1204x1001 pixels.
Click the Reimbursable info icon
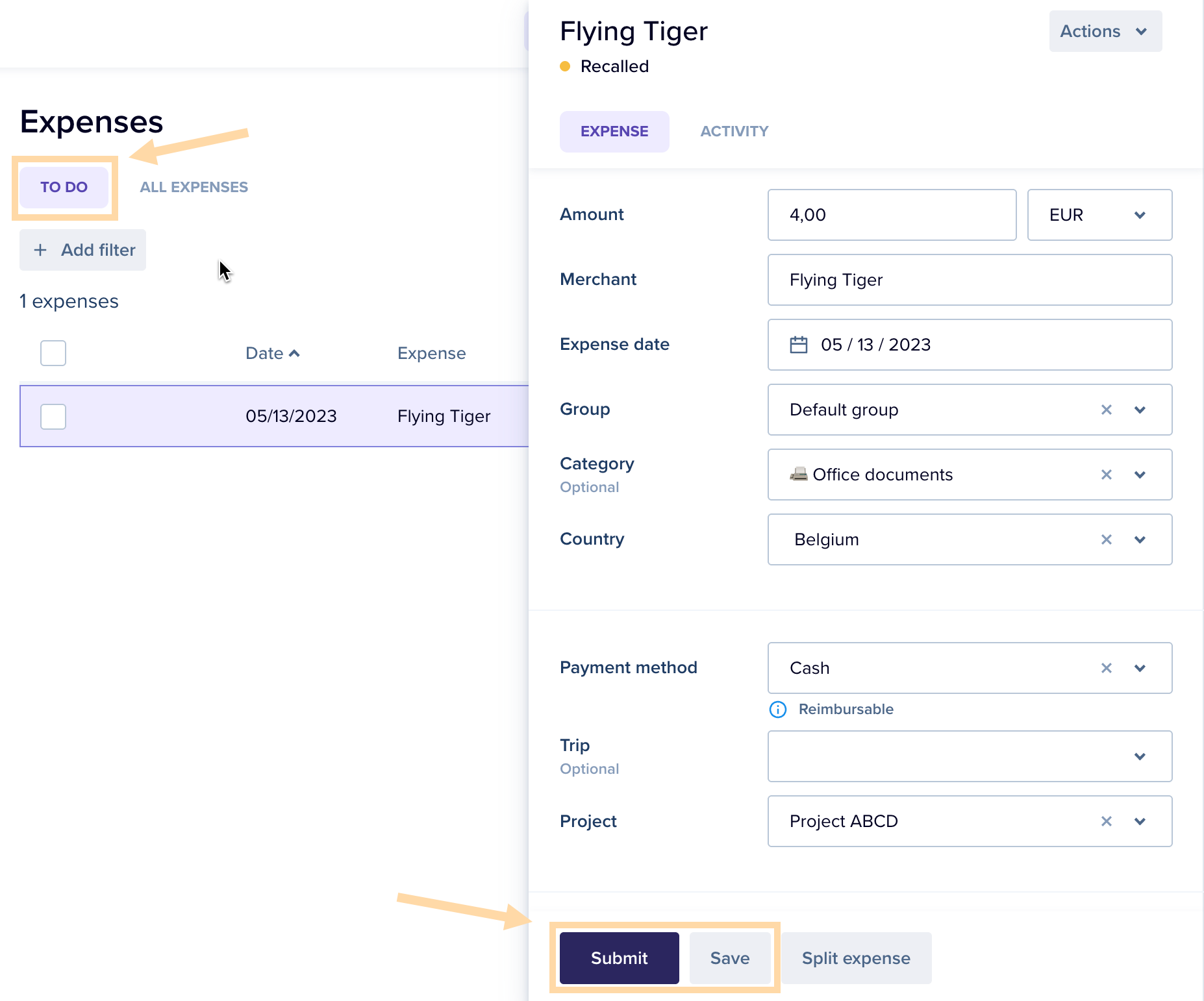click(777, 710)
